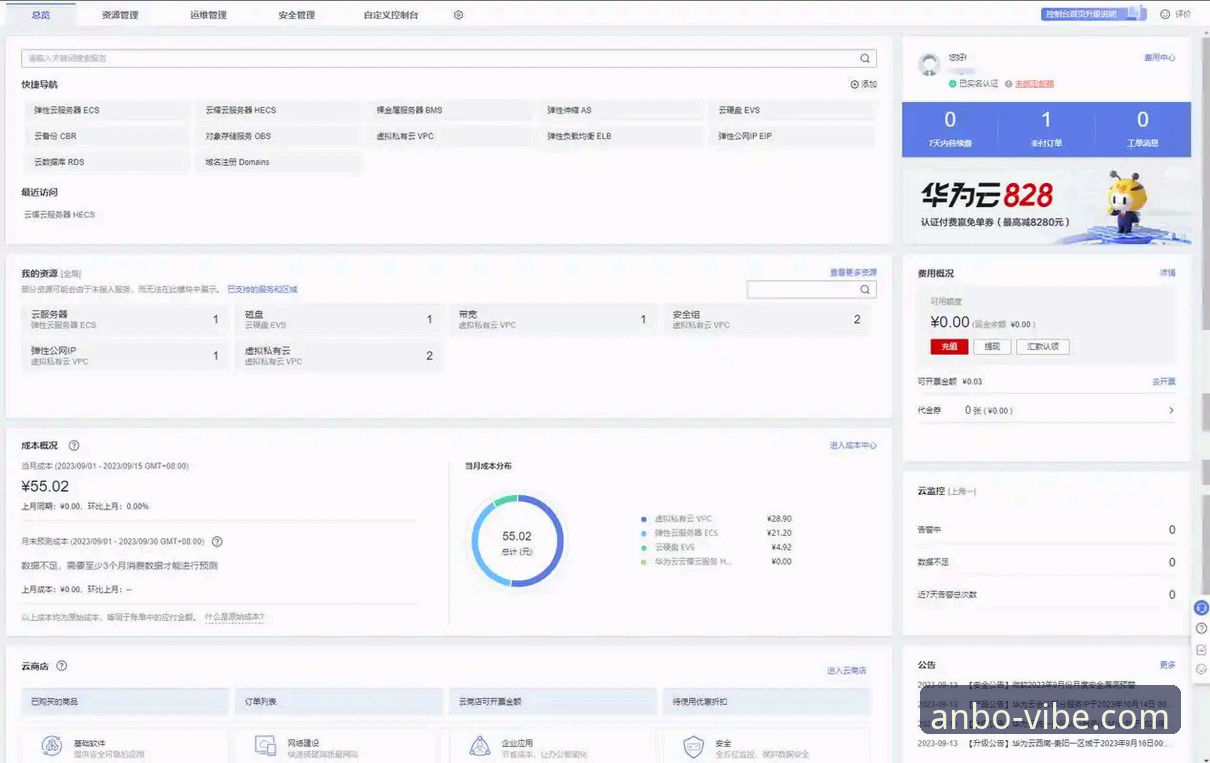
Task: Click 什么是原始成本? link
Action: [234, 617]
